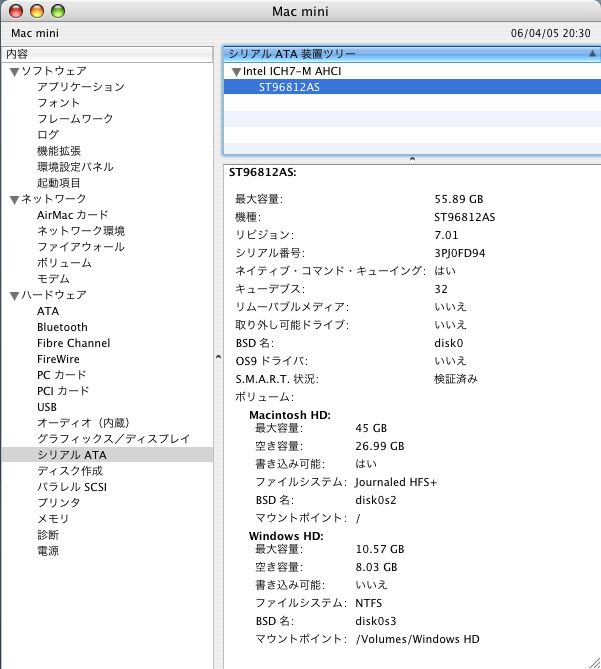Select USB in the sidebar

pyautogui.click(x=46, y=407)
